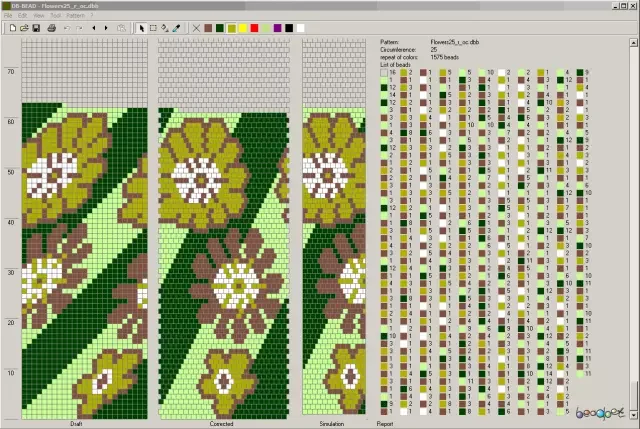Print the pattern with the printer icon

(x=51, y=28)
